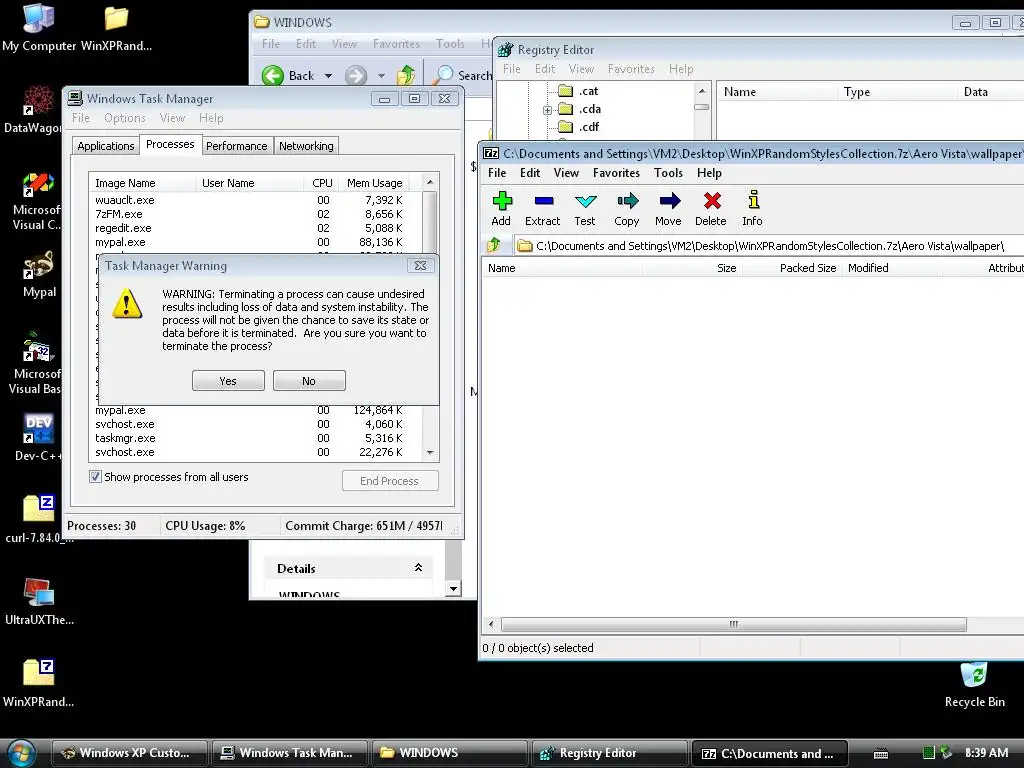Click the 7-Zip Extract toolbar icon

pos(543,201)
